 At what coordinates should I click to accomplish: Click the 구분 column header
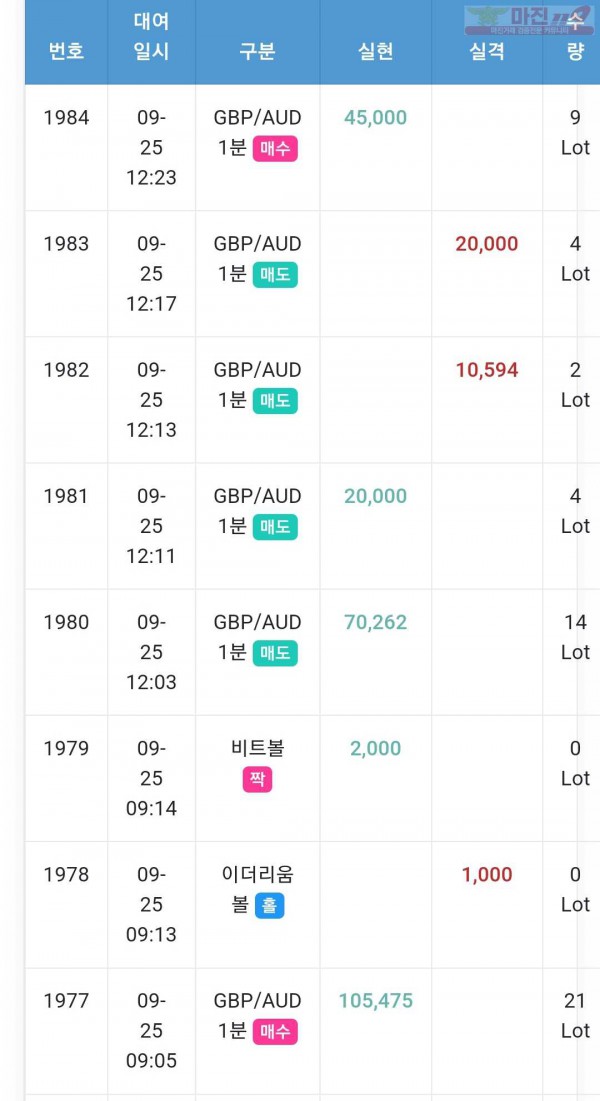tap(257, 51)
